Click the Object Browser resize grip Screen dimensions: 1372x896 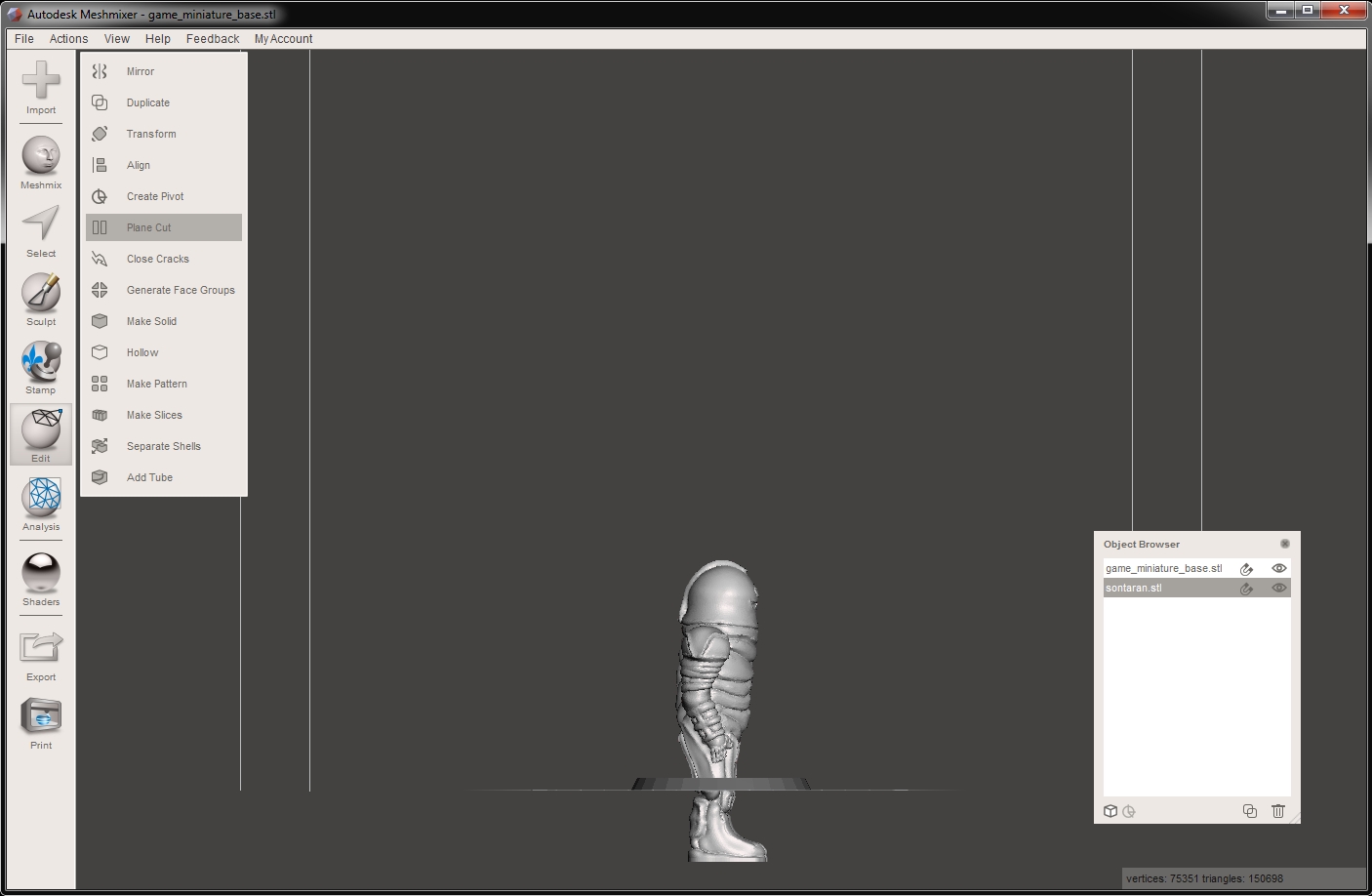point(1294,817)
